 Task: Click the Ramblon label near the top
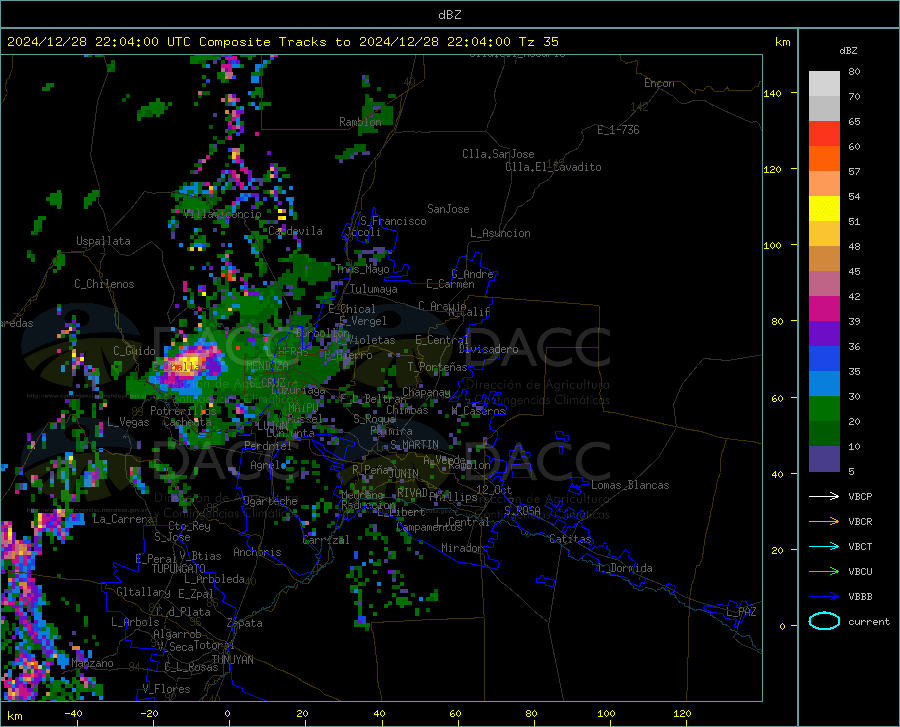360,122
